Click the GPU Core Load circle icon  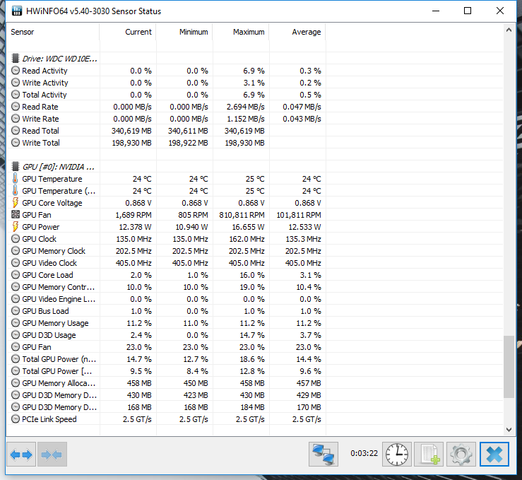click(x=15, y=275)
